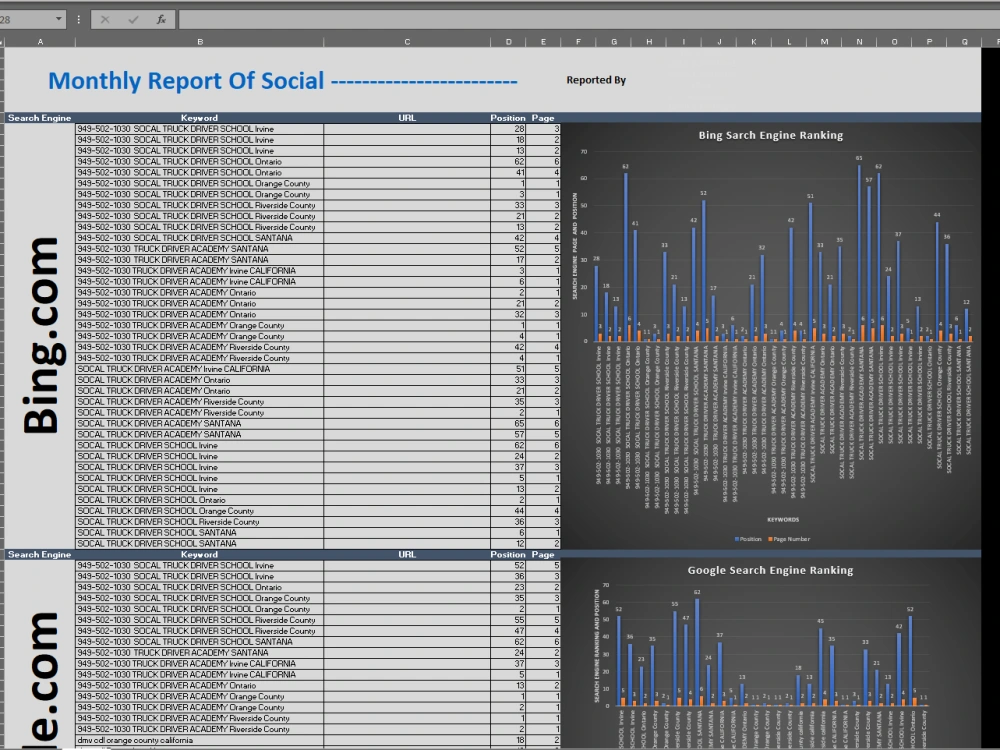The width and height of the screenshot is (1000, 750).
Task: Click the Enter checkmark icon in formula bar
Action: [133, 20]
